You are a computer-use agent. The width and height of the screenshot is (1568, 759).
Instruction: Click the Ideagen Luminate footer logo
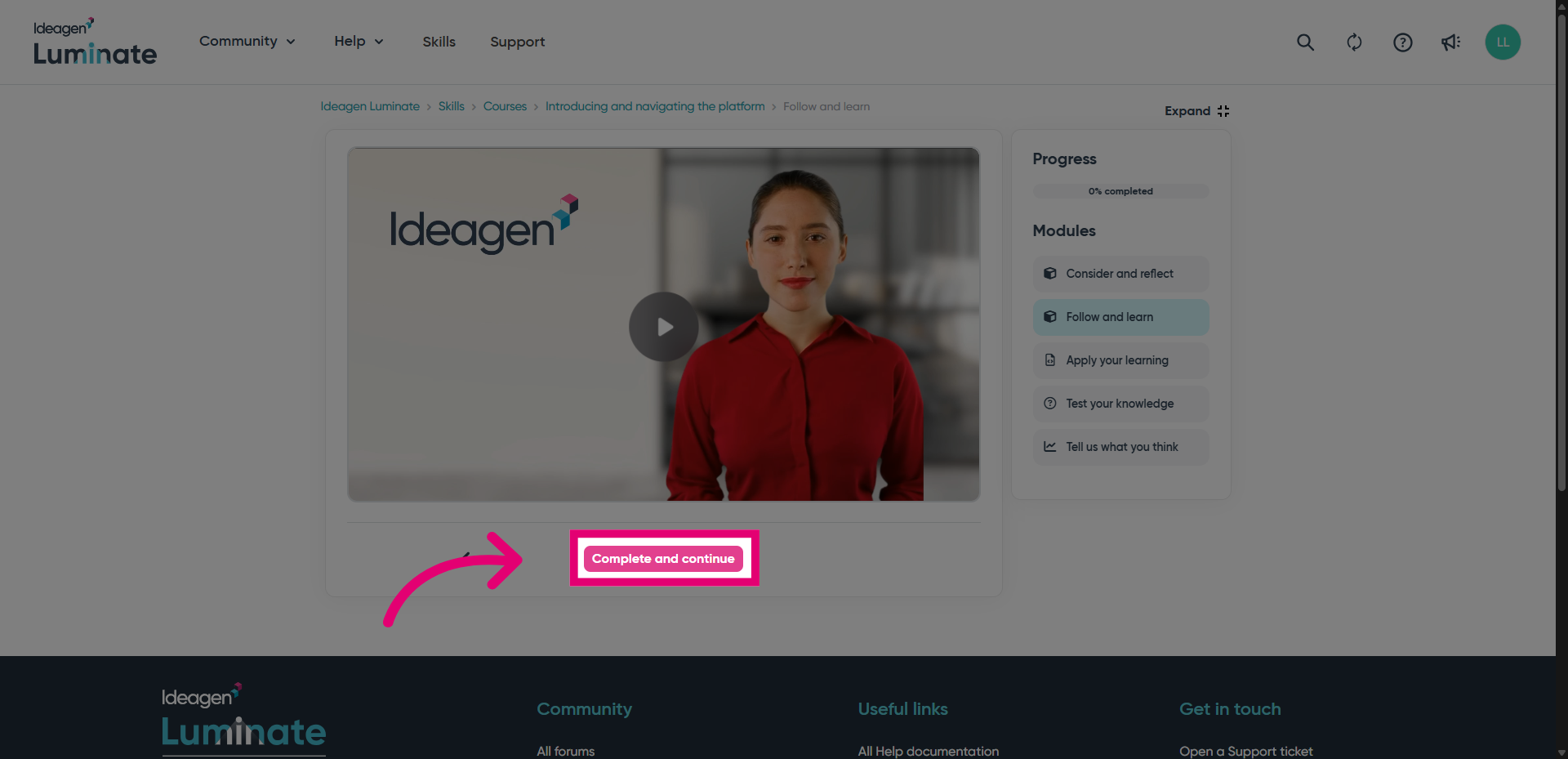243,717
